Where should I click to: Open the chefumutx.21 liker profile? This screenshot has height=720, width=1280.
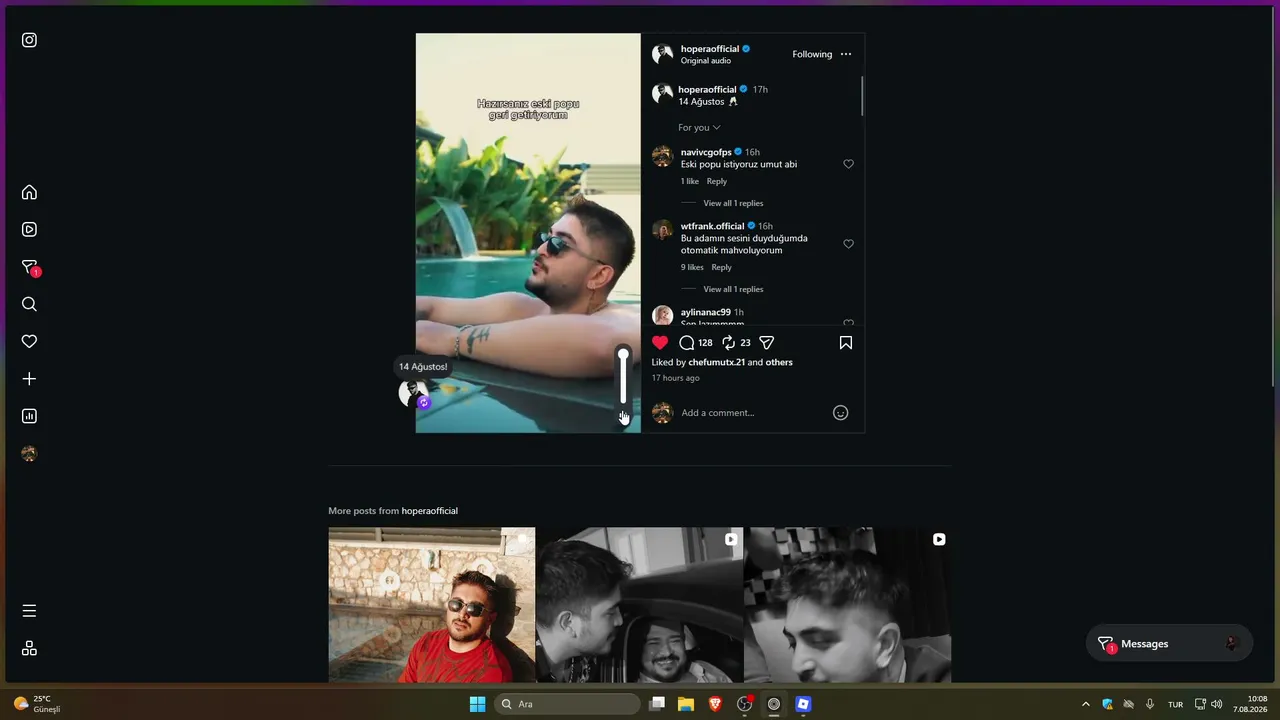click(717, 362)
